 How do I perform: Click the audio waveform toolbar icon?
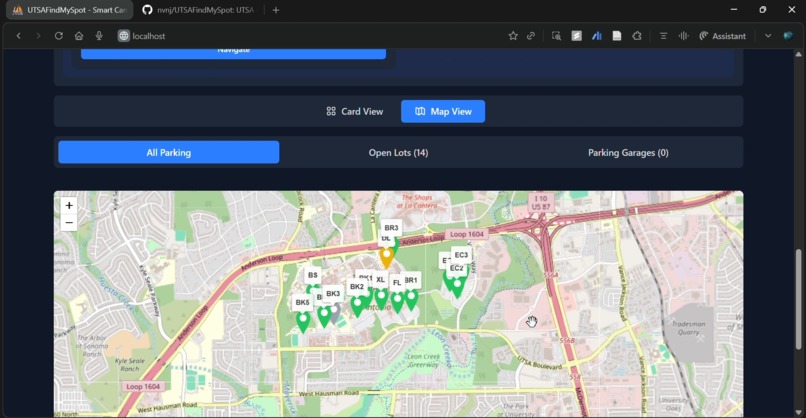click(x=683, y=36)
